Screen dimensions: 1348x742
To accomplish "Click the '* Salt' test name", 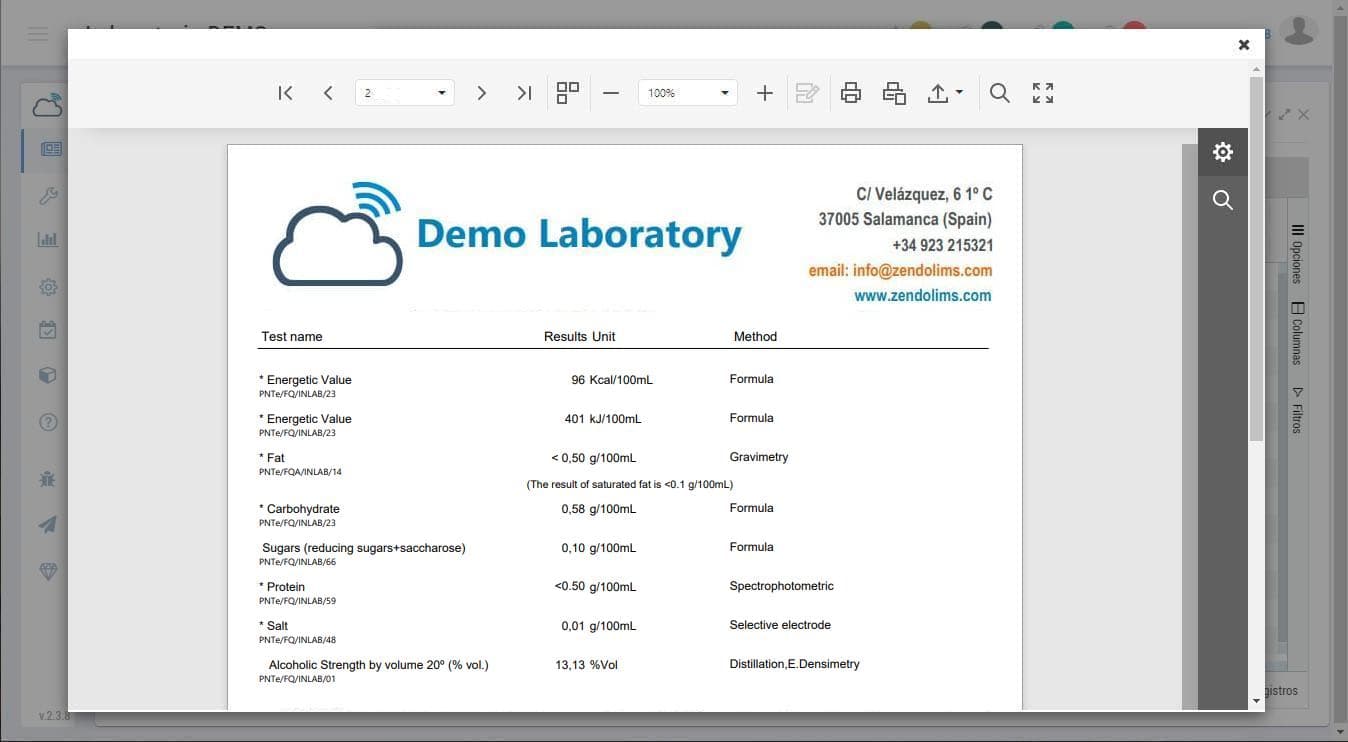I will pos(273,626).
